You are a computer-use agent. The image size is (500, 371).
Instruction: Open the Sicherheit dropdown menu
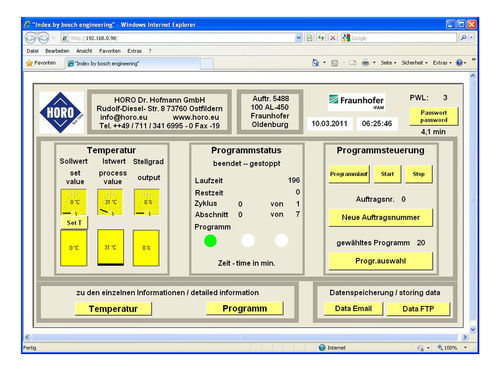(x=415, y=63)
